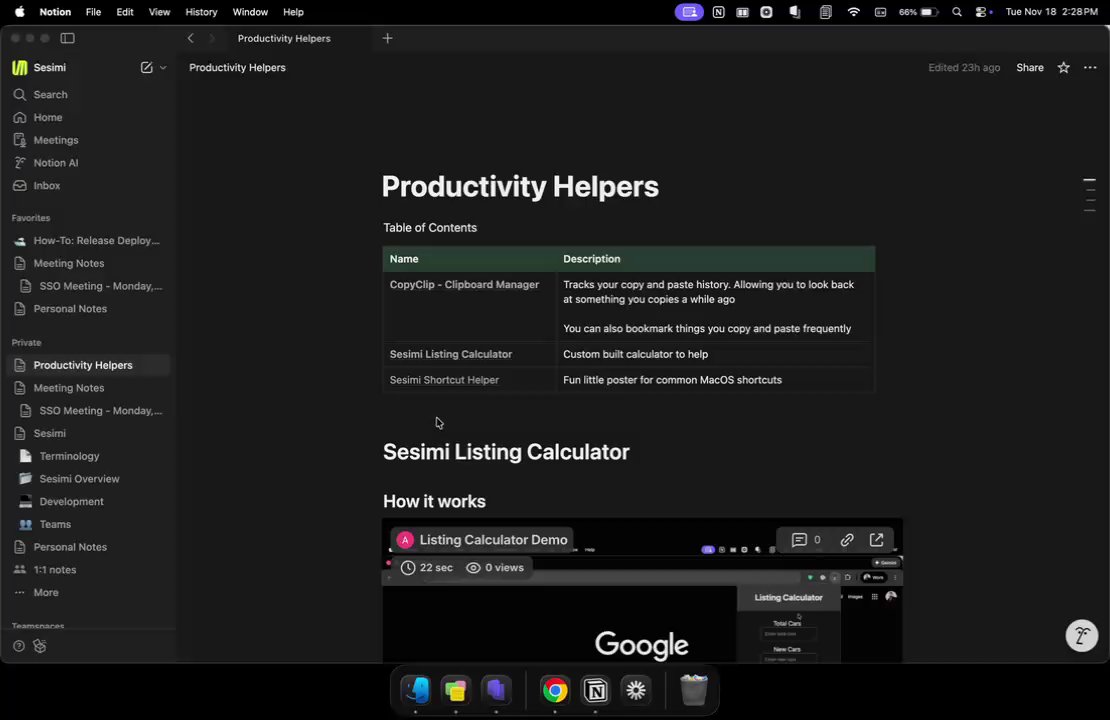Open Wi-Fi status menu
Screen dimensions: 1110x720
854,12
